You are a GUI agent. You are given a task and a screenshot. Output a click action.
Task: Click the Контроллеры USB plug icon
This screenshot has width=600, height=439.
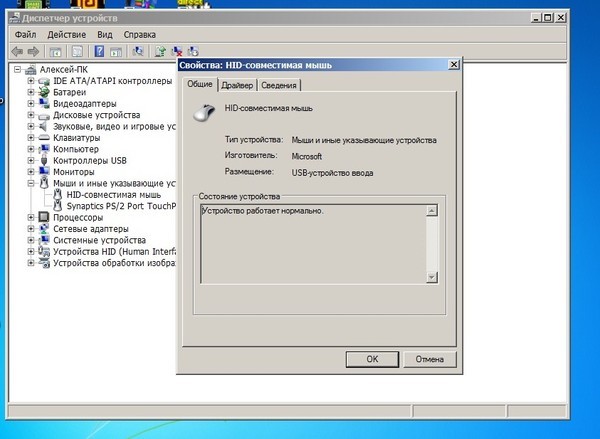[44, 160]
